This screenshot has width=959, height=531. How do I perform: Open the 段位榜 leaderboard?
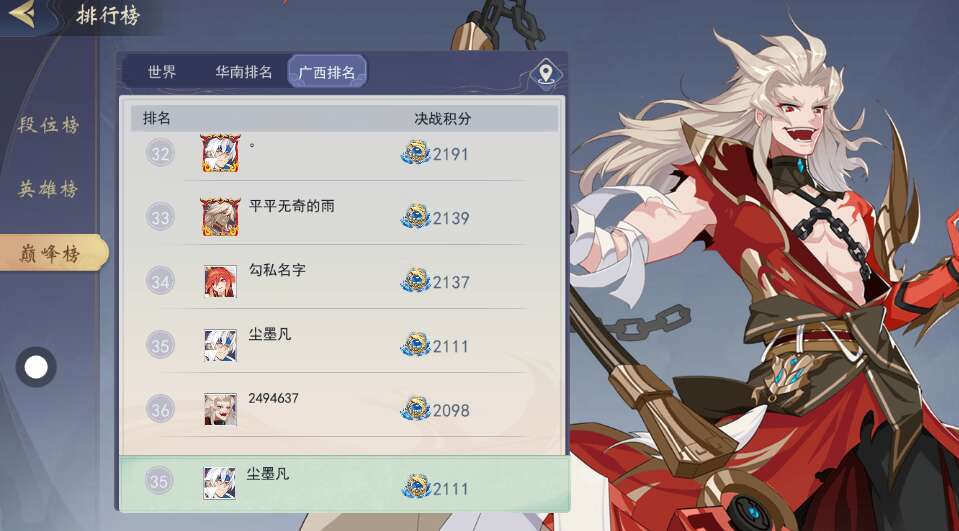[48, 125]
